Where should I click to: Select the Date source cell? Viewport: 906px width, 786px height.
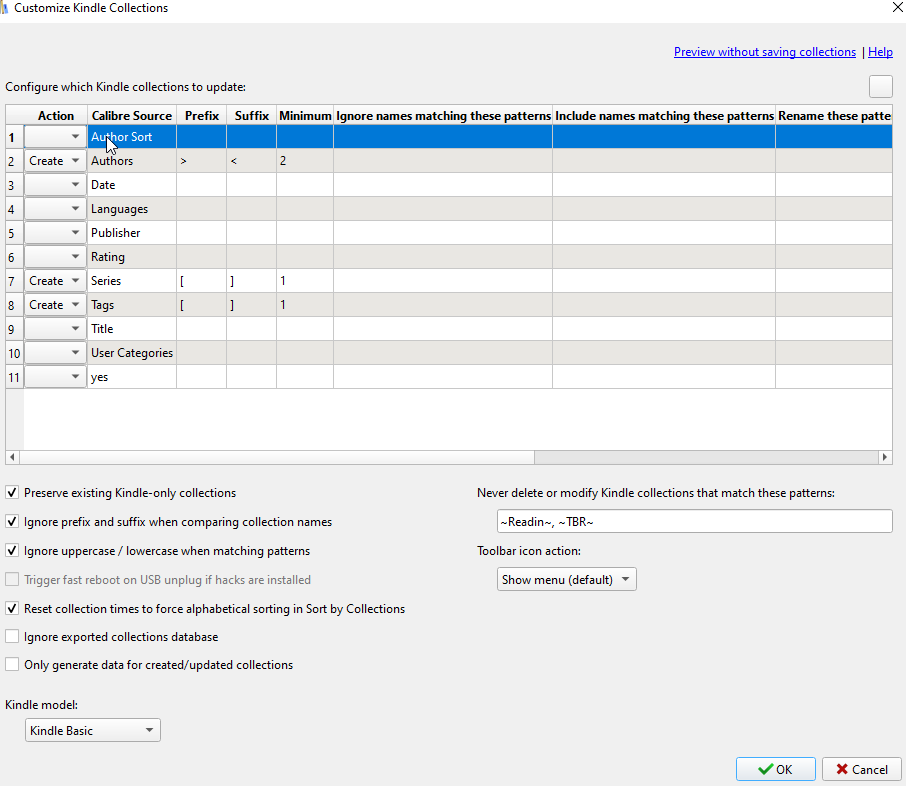[132, 185]
